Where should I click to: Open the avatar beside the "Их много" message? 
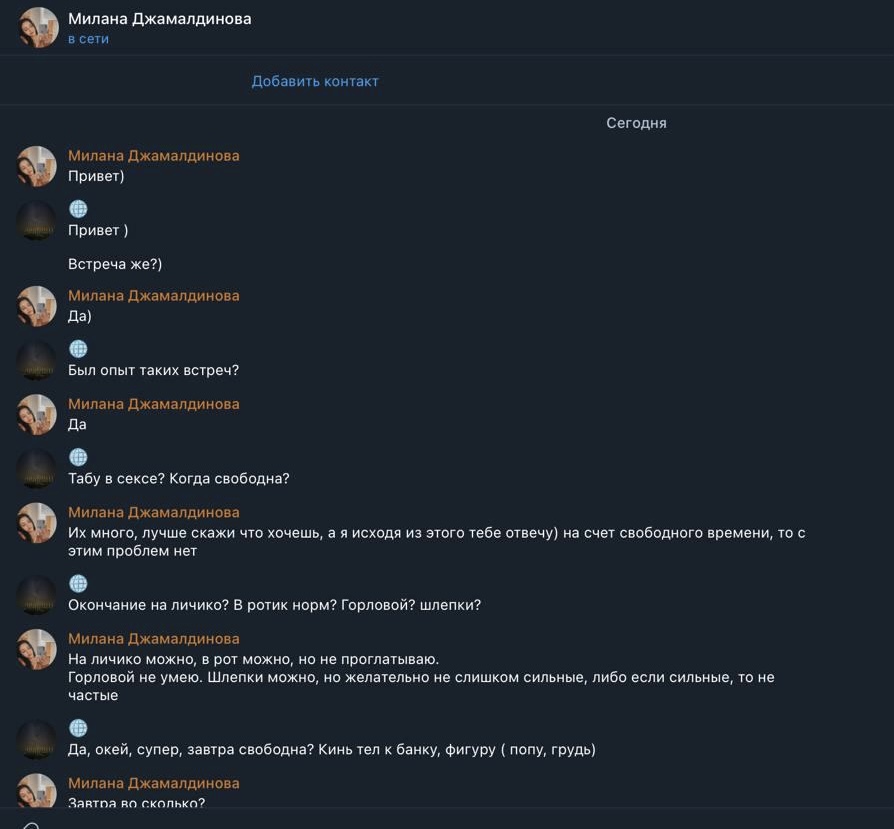pyautogui.click(x=37, y=523)
